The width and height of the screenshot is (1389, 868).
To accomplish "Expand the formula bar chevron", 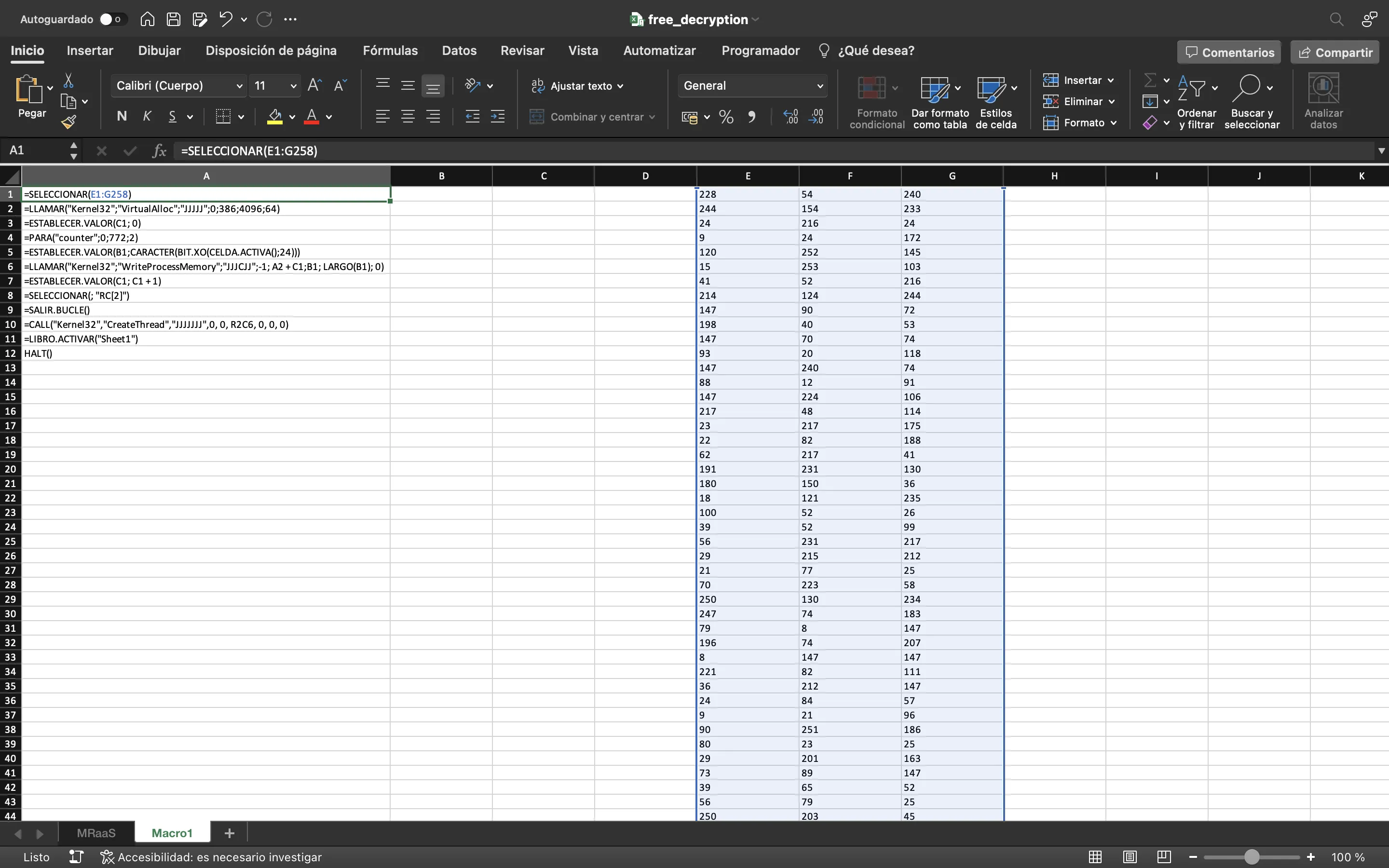I will click(1381, 150).
